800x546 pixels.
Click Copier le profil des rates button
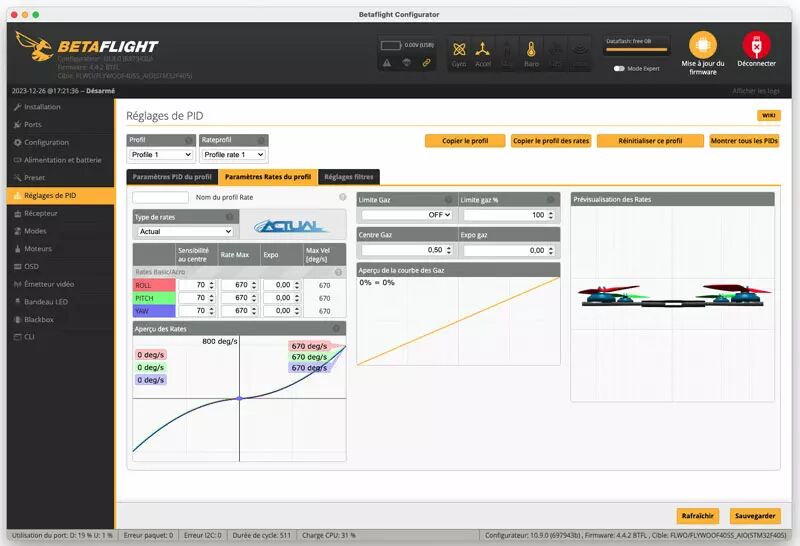(x=551, y=141)
